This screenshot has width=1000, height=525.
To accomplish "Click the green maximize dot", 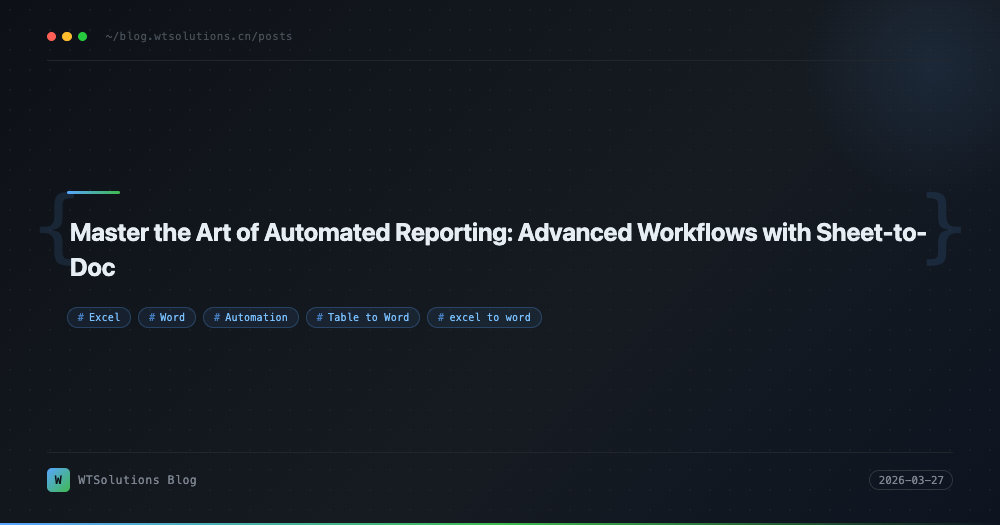I will pyautogui.click(x=82, y=36).
